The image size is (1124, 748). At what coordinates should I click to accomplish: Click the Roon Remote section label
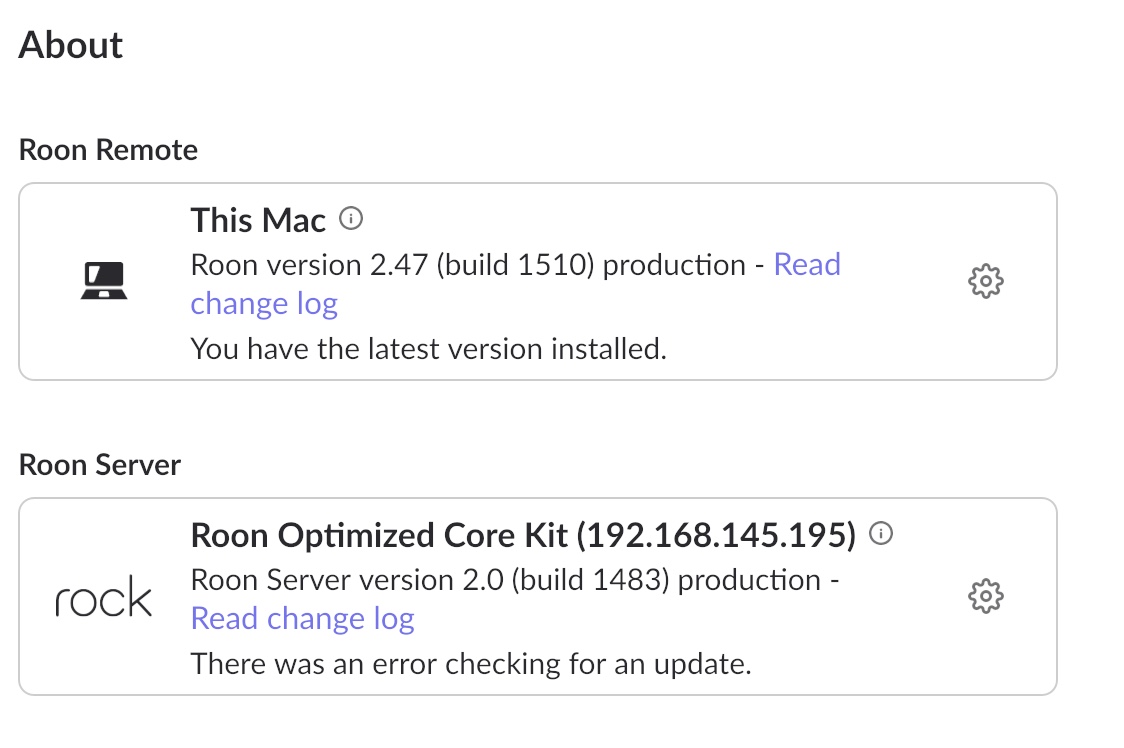108,150
